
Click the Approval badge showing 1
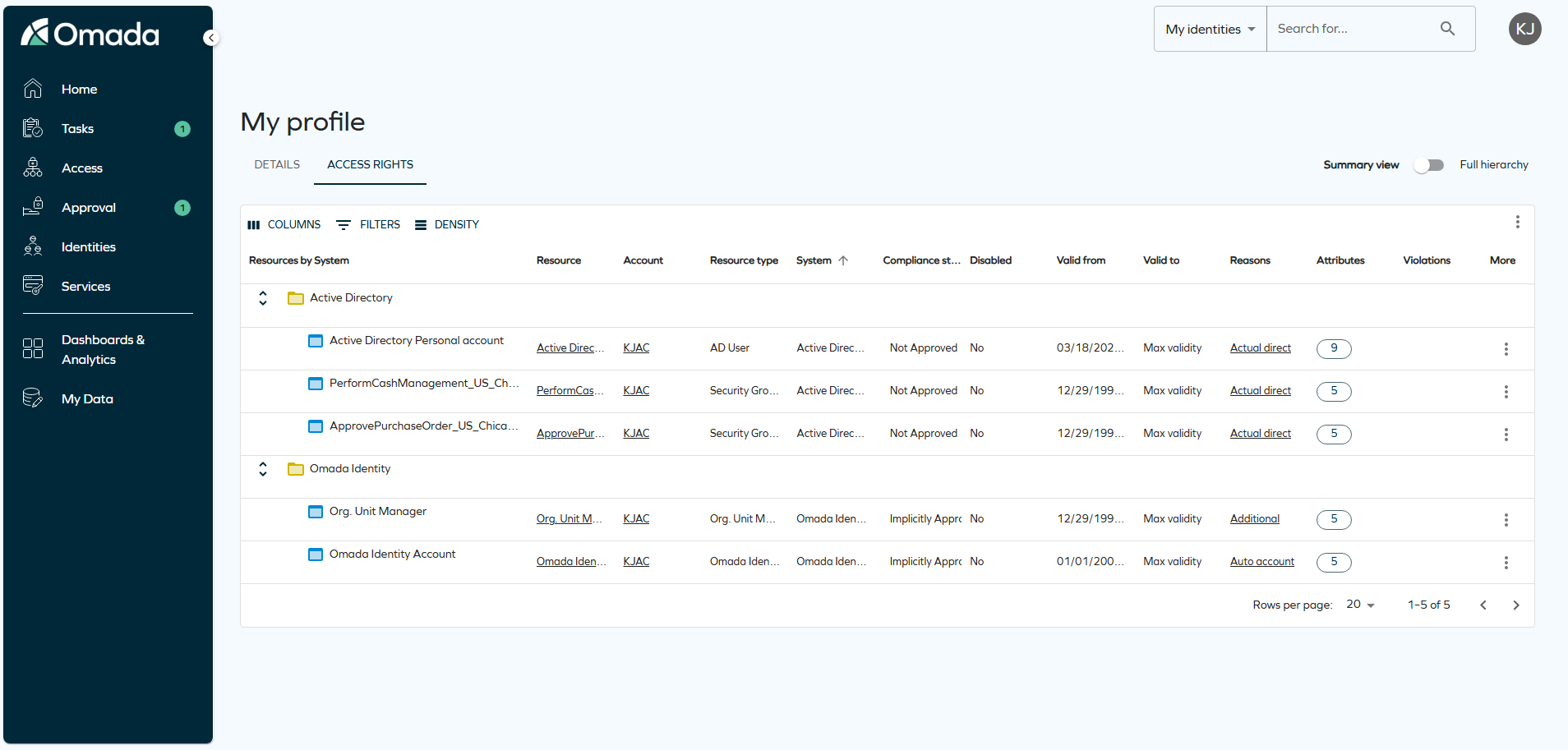[182, 208]
